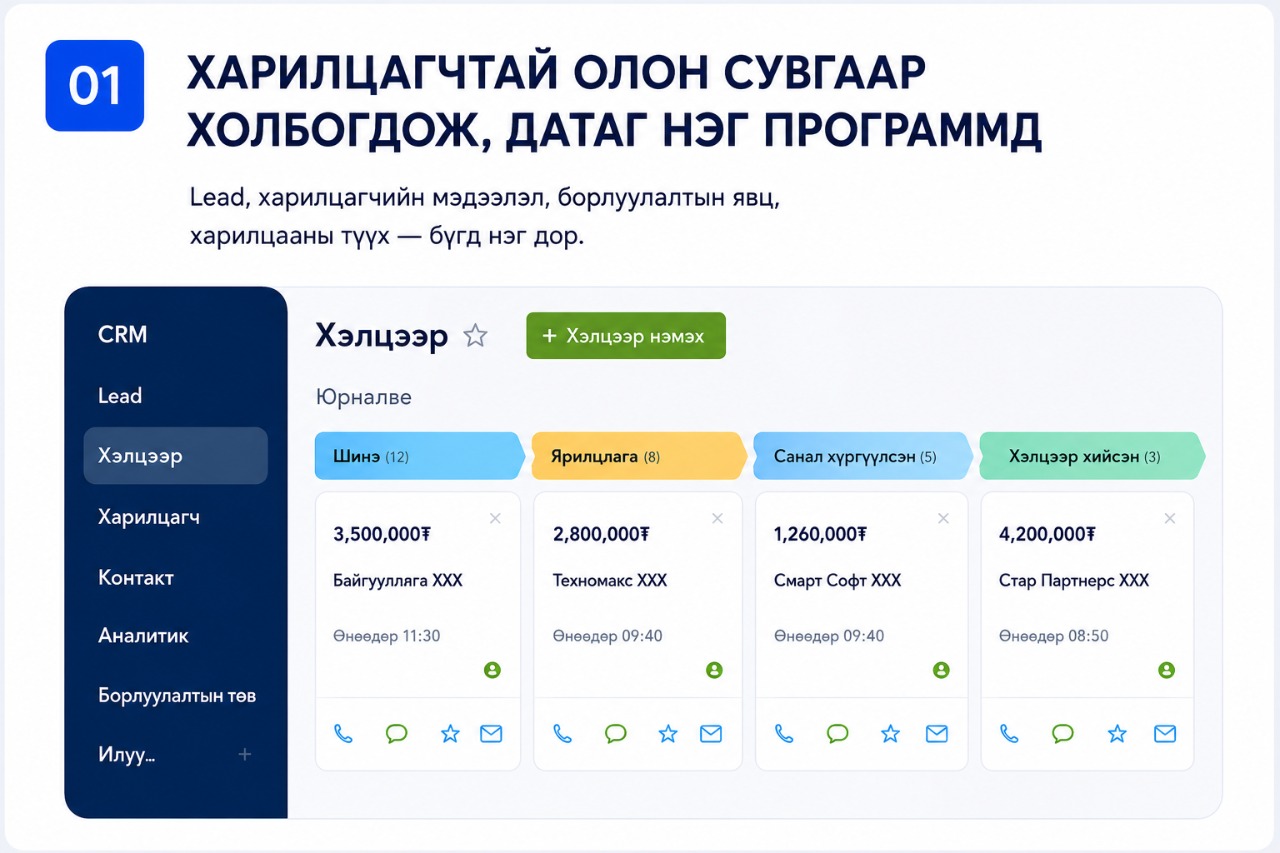Close the Стар Партнерс ХХХ deal card
The image size is (1280, 853).
click(x=1169, y=518)
